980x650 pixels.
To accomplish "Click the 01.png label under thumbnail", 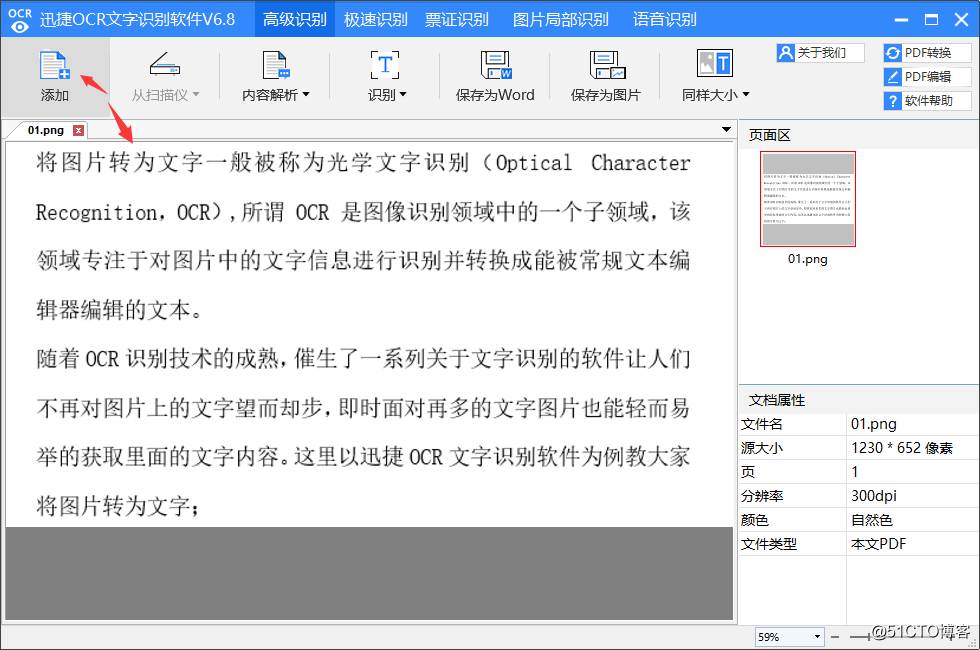I will pyautogui.click(x=808, y=259).
